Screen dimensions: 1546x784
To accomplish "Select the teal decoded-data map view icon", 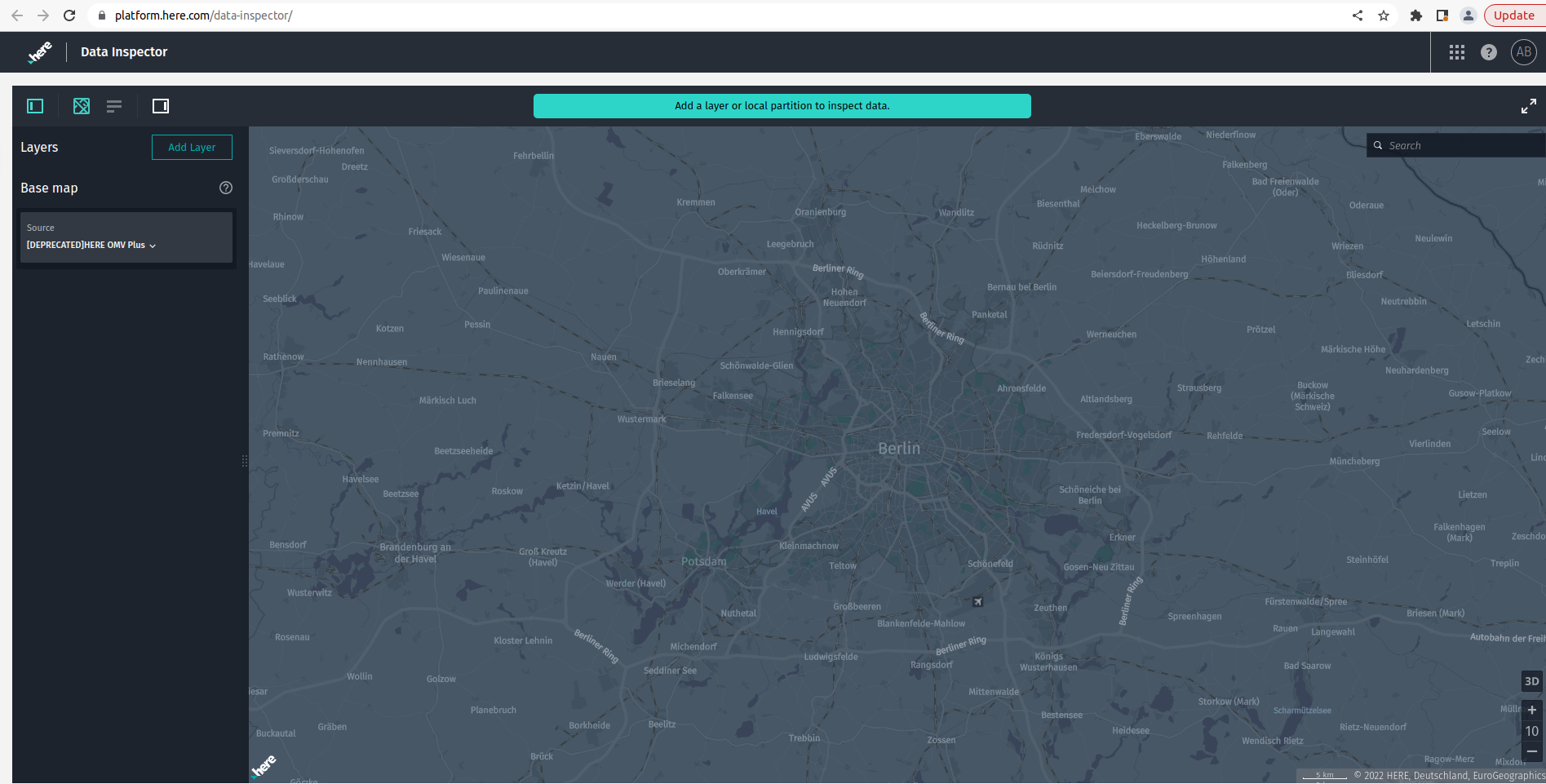I will [x=81, y=105].
